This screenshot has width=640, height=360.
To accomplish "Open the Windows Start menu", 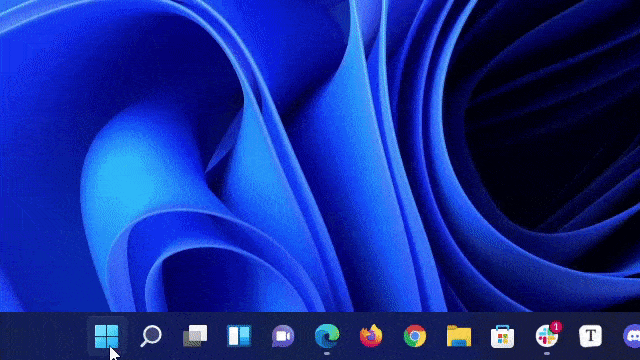I will coord(107,336).
